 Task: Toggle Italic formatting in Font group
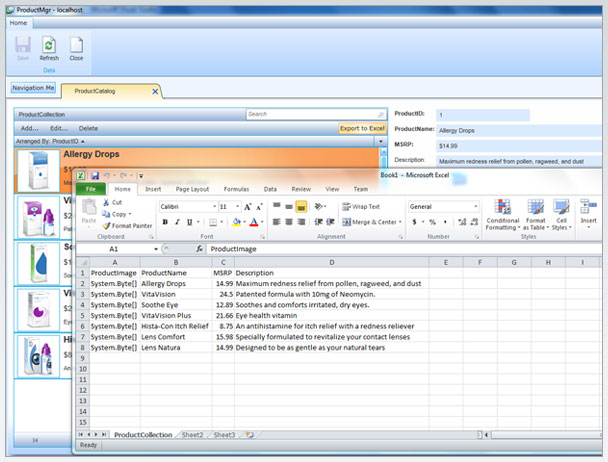point(177,222)
